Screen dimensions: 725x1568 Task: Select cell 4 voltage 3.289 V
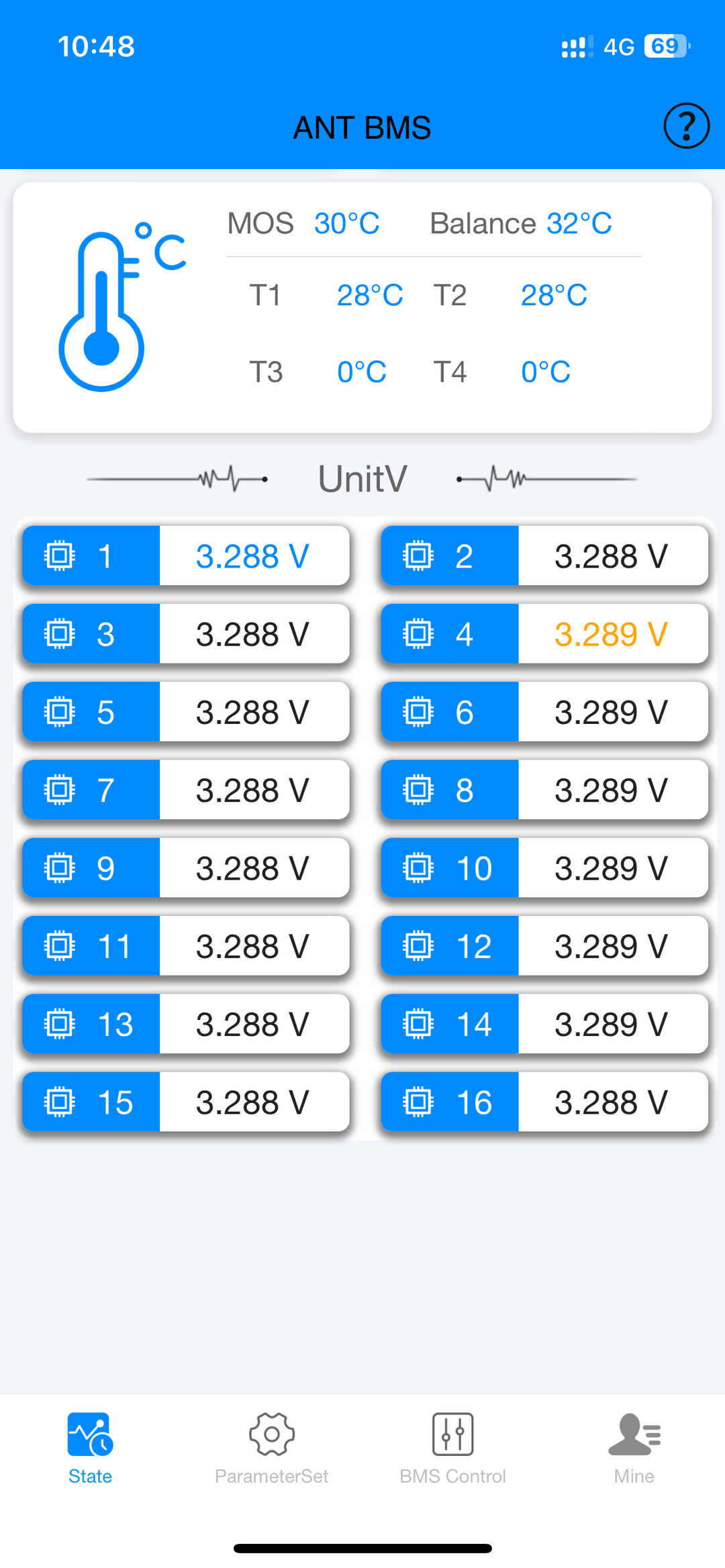pyautogui.click(x=611, y=634)
